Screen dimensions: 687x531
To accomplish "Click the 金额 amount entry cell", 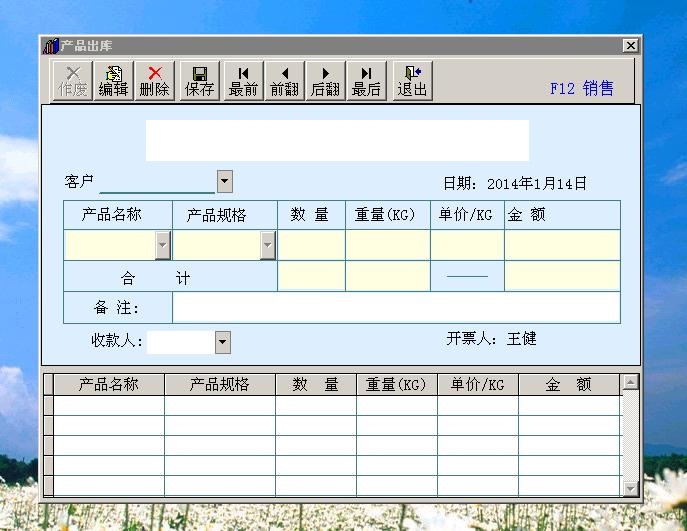I will click(563, 245).
